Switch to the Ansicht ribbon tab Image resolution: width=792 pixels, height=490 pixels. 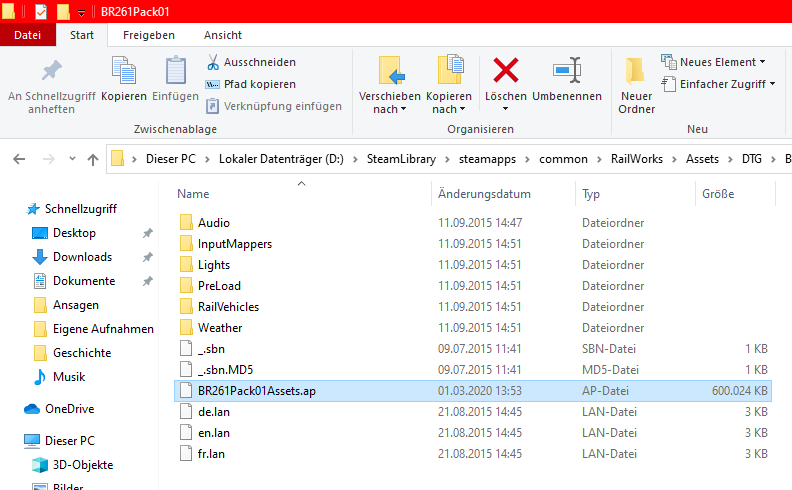(x=223, y=35)
